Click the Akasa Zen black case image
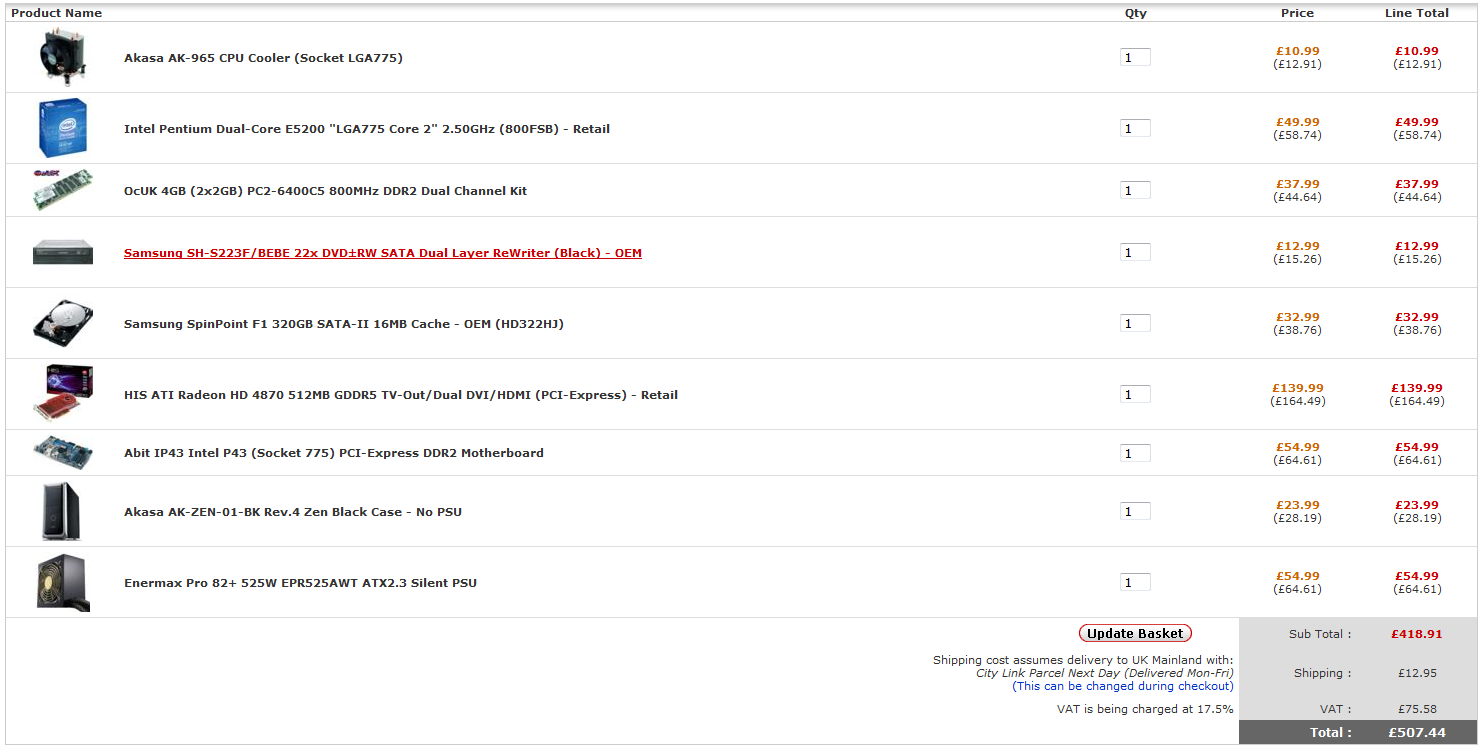This screenshot has width=1481, height=747. tap(62, 511)
